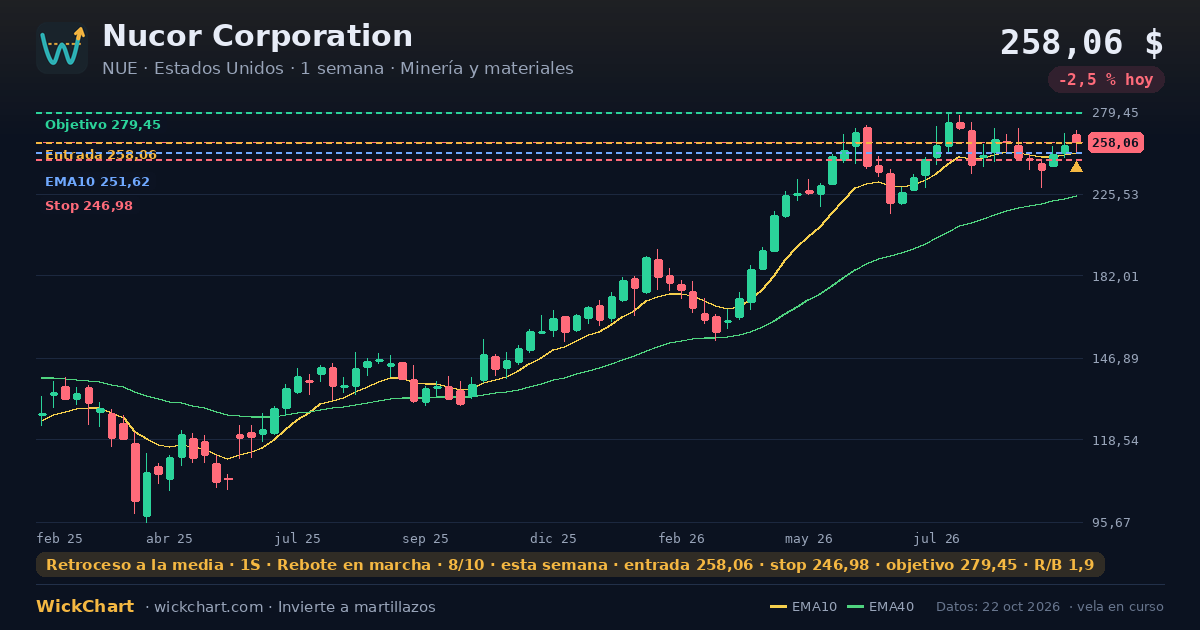The height and width of the screenshot is (630, 1200).
Task: Open the wickchart.com footer link
Action: click(x=208, y=607)
